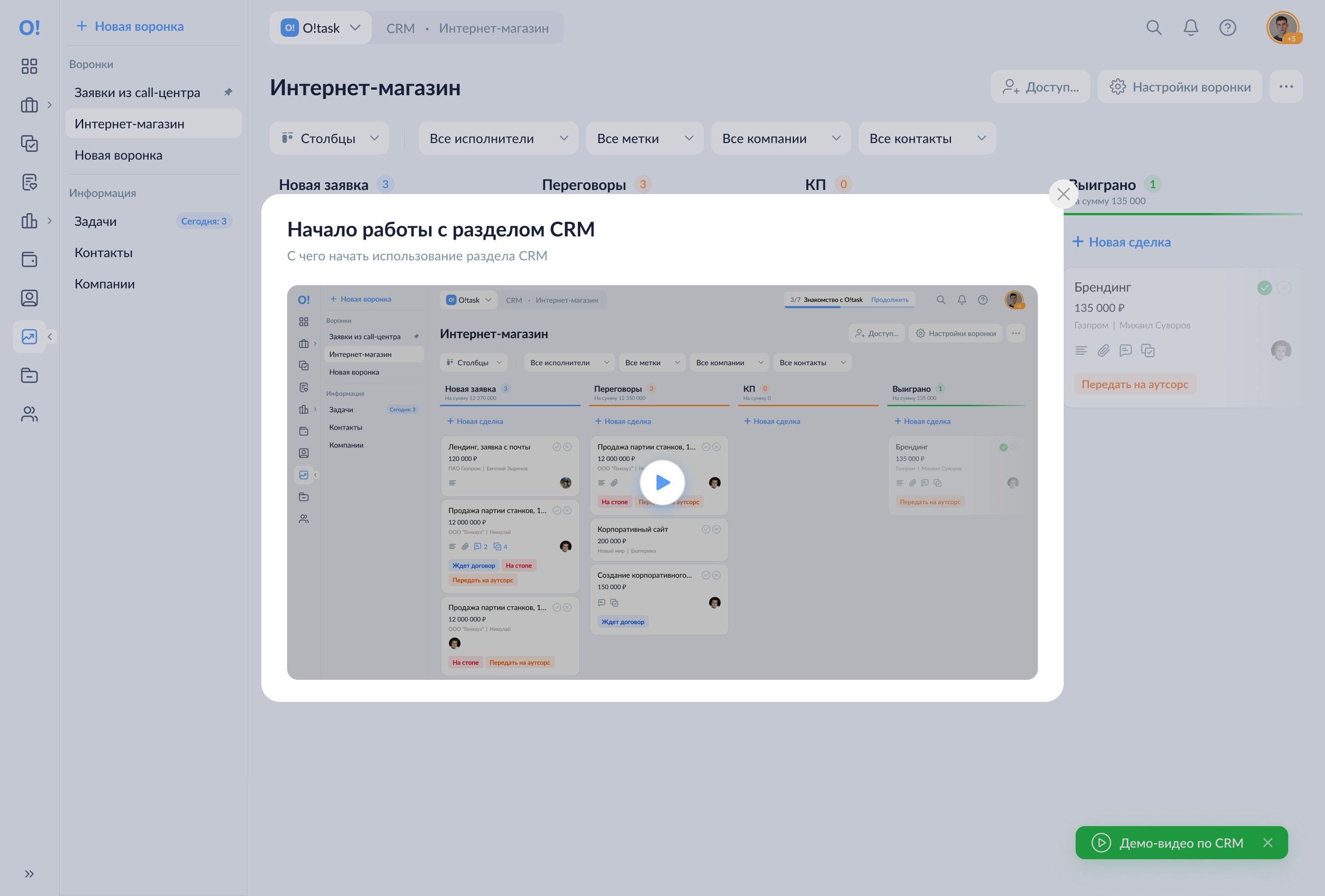Open the Брендинг deal card title
The image size is (1325, 896).
coord(1103,287)
